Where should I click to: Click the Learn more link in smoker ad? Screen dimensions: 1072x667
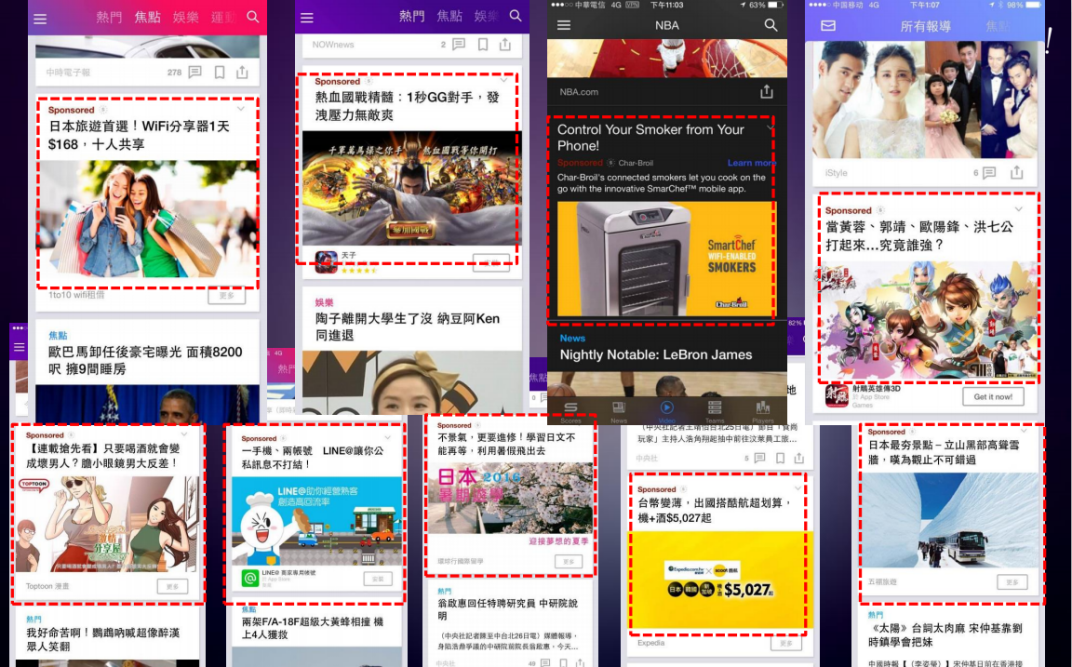pos(751,163)
